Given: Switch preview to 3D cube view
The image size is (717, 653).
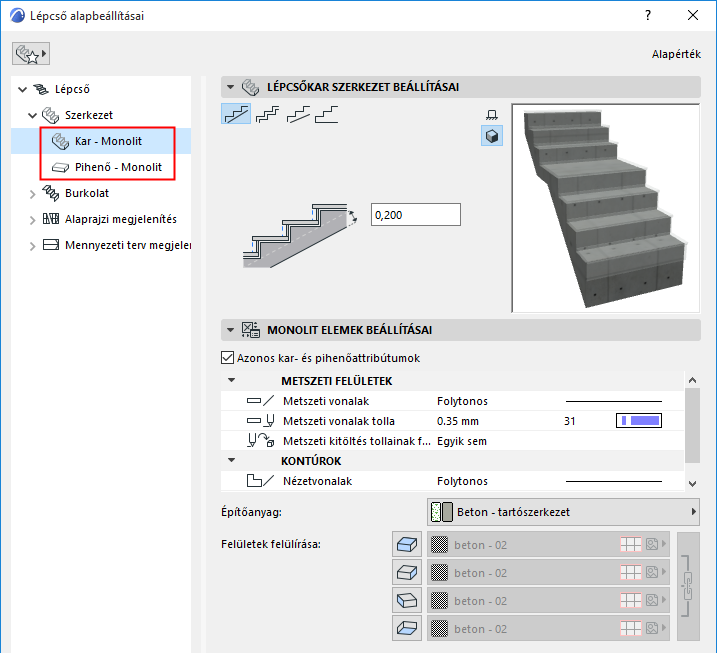Looking at the screenshot, I should tap(492, 136).
